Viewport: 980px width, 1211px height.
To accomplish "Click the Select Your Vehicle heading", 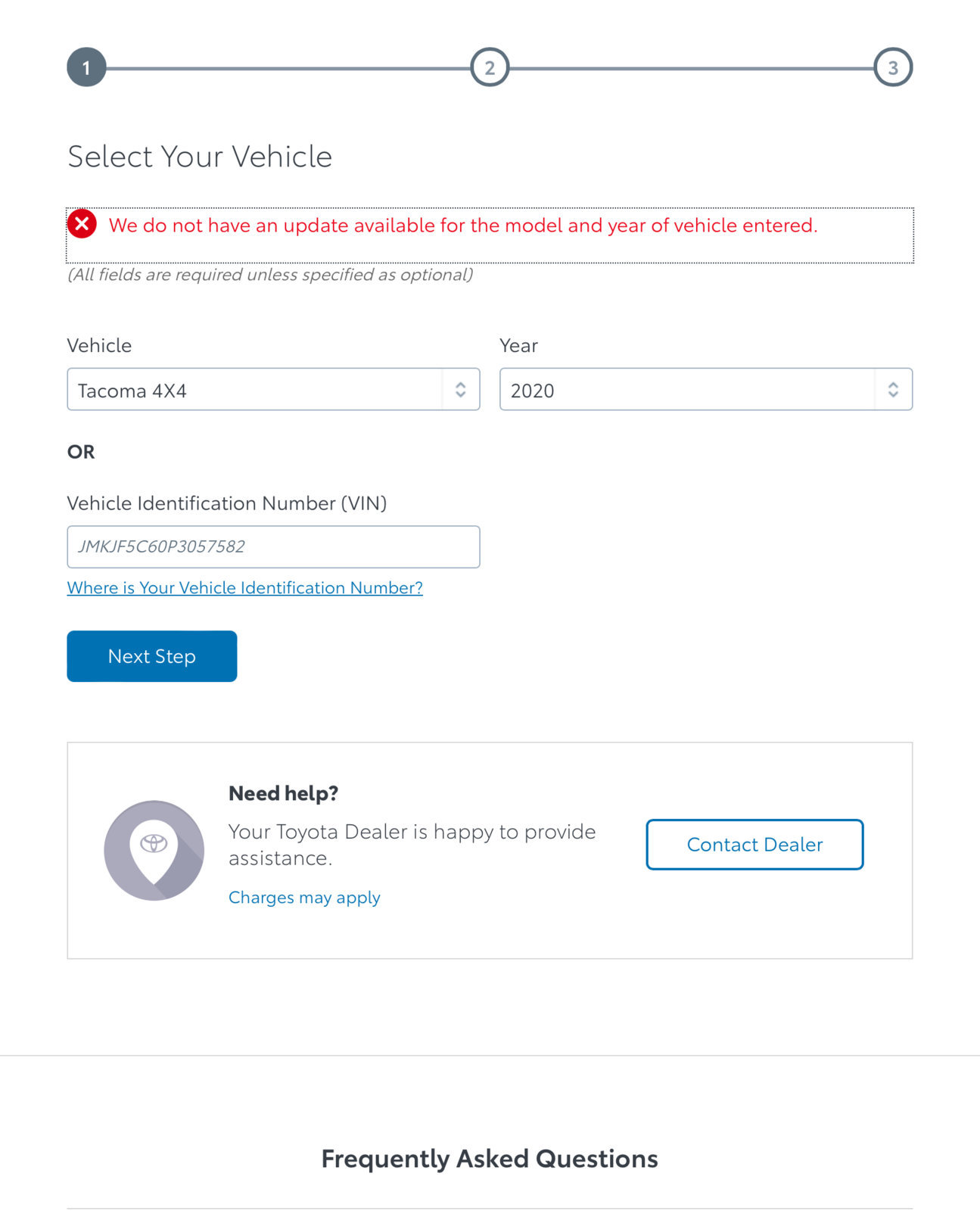I will pyautogui.click(x=200, y=157).
